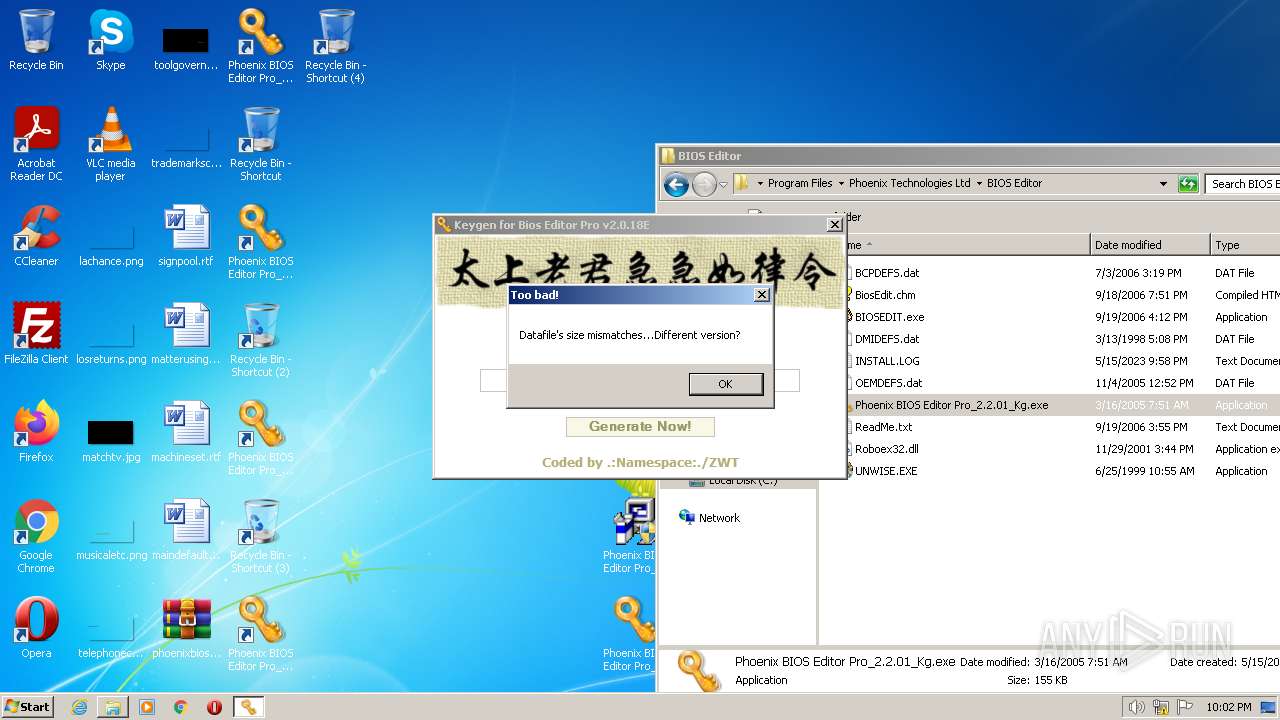Click the volume icon in system tray
Viewport: 1280px width, 720px height.
(1136, 707)
